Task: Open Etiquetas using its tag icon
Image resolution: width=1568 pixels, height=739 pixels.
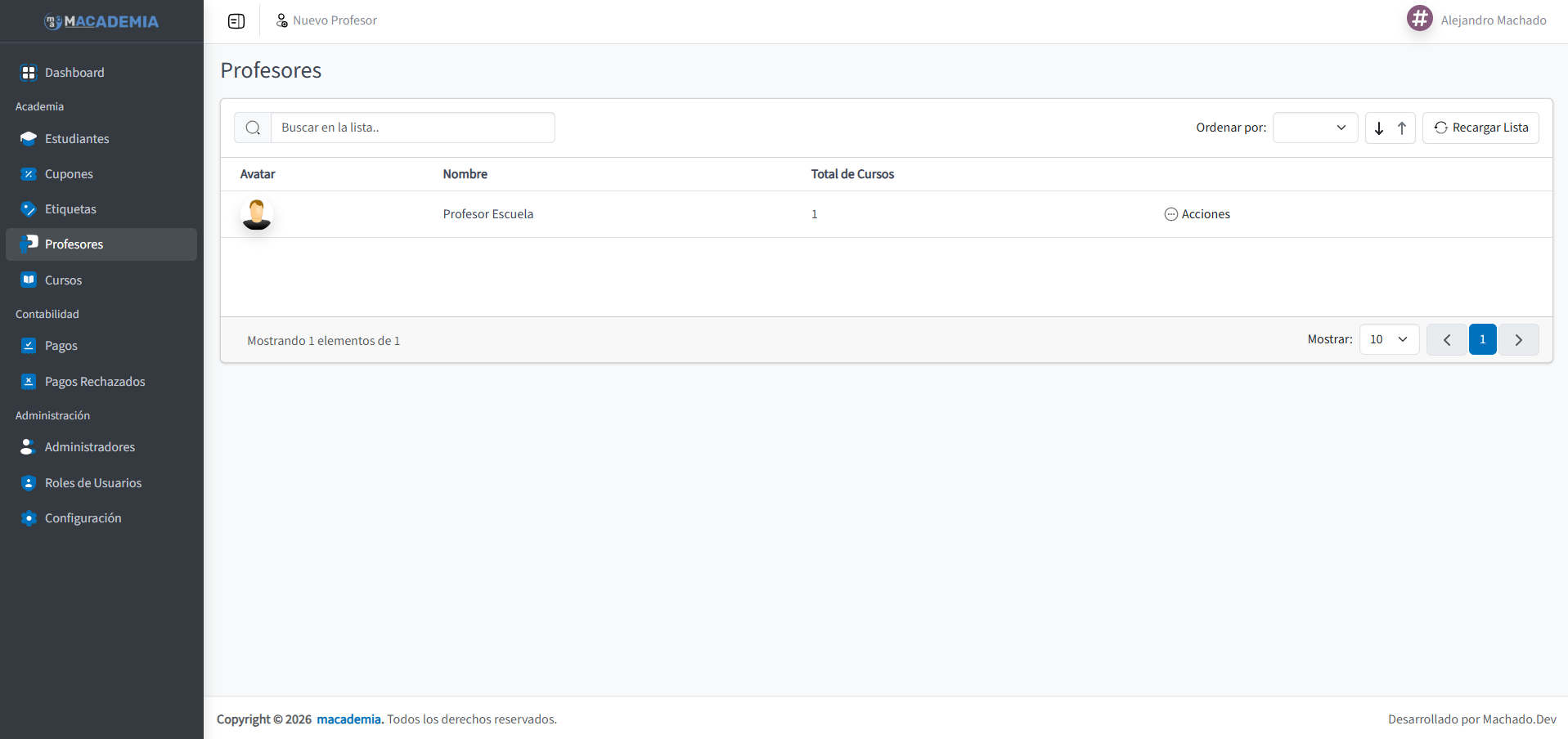Action: click(28, 208)
